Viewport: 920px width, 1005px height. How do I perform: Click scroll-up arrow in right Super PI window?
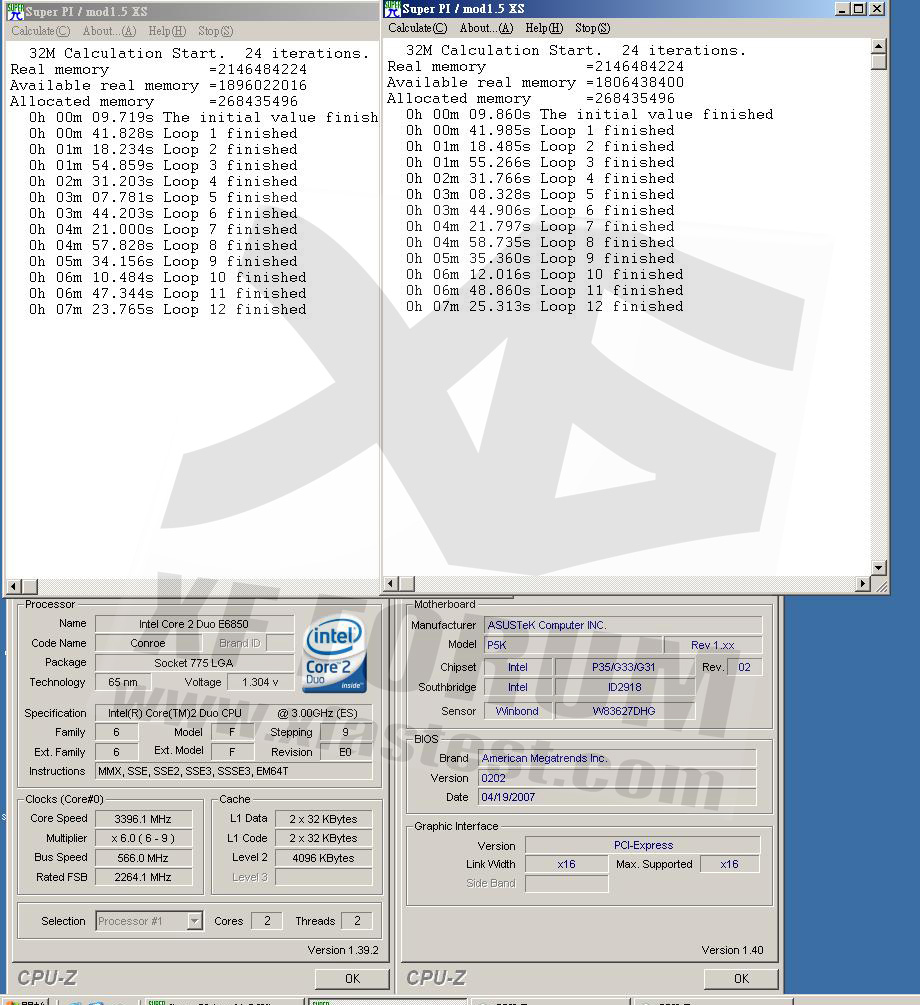878,46
